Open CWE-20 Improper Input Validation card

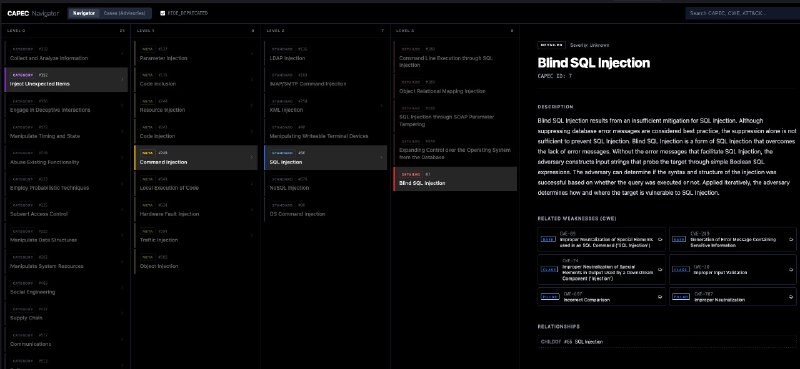pos(733,269)
